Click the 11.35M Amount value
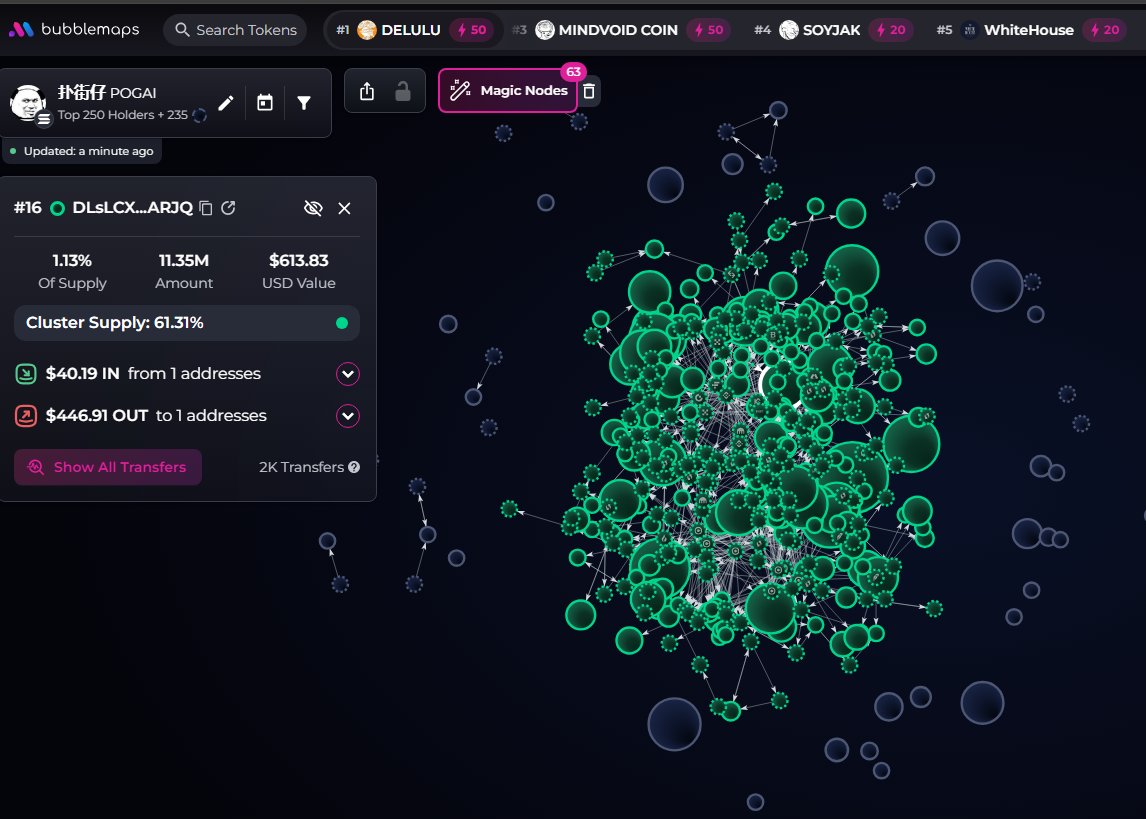The width and height of the screenshot is (1146, 819). coord(184,261)
